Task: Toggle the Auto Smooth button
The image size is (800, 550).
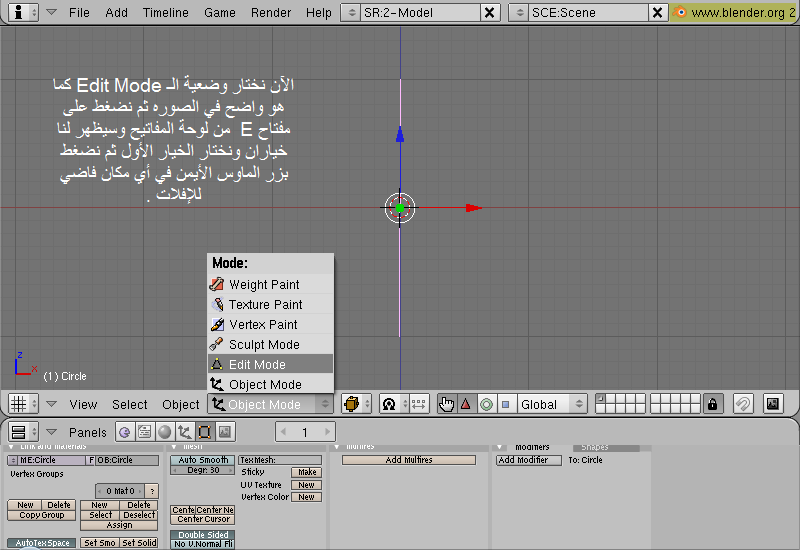Action: tap(203, 460)
